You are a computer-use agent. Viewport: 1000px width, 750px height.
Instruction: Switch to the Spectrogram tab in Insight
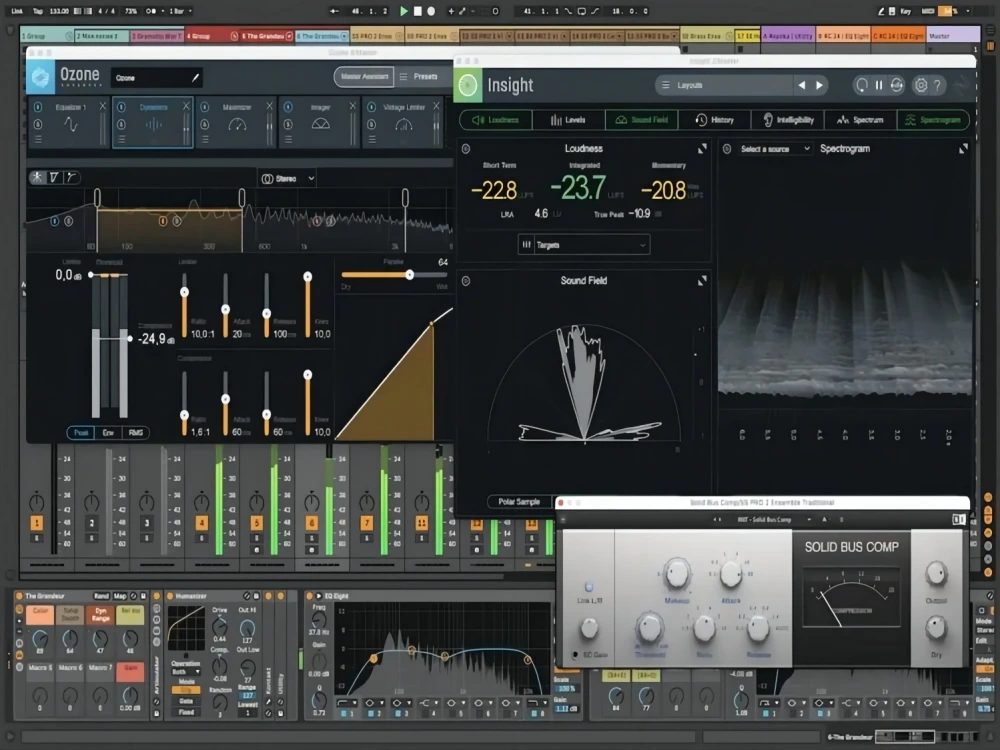click(934, 120)
